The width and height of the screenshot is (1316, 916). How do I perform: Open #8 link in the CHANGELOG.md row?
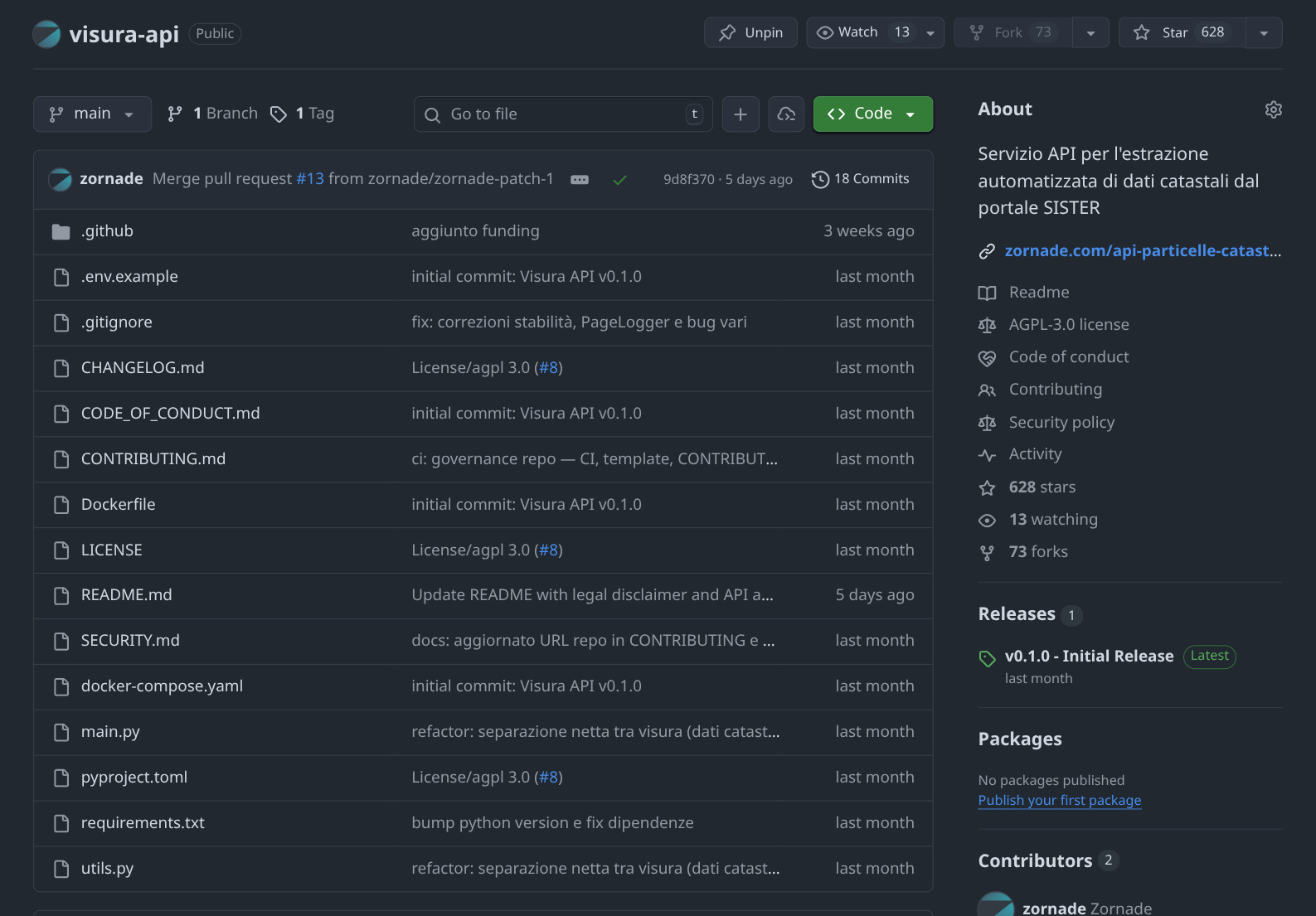click(x=548, y=368)
